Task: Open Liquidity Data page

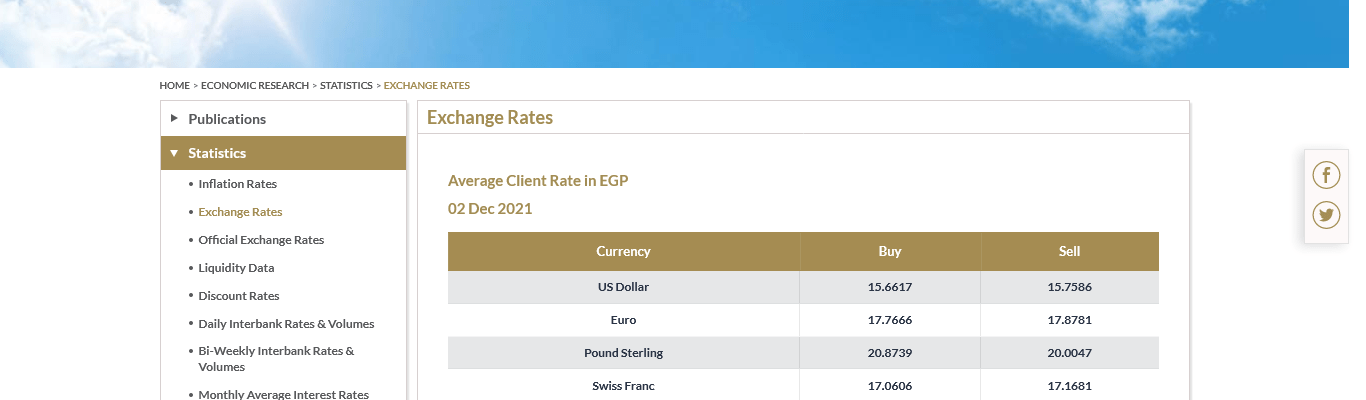Action: [x=236, y=268]
